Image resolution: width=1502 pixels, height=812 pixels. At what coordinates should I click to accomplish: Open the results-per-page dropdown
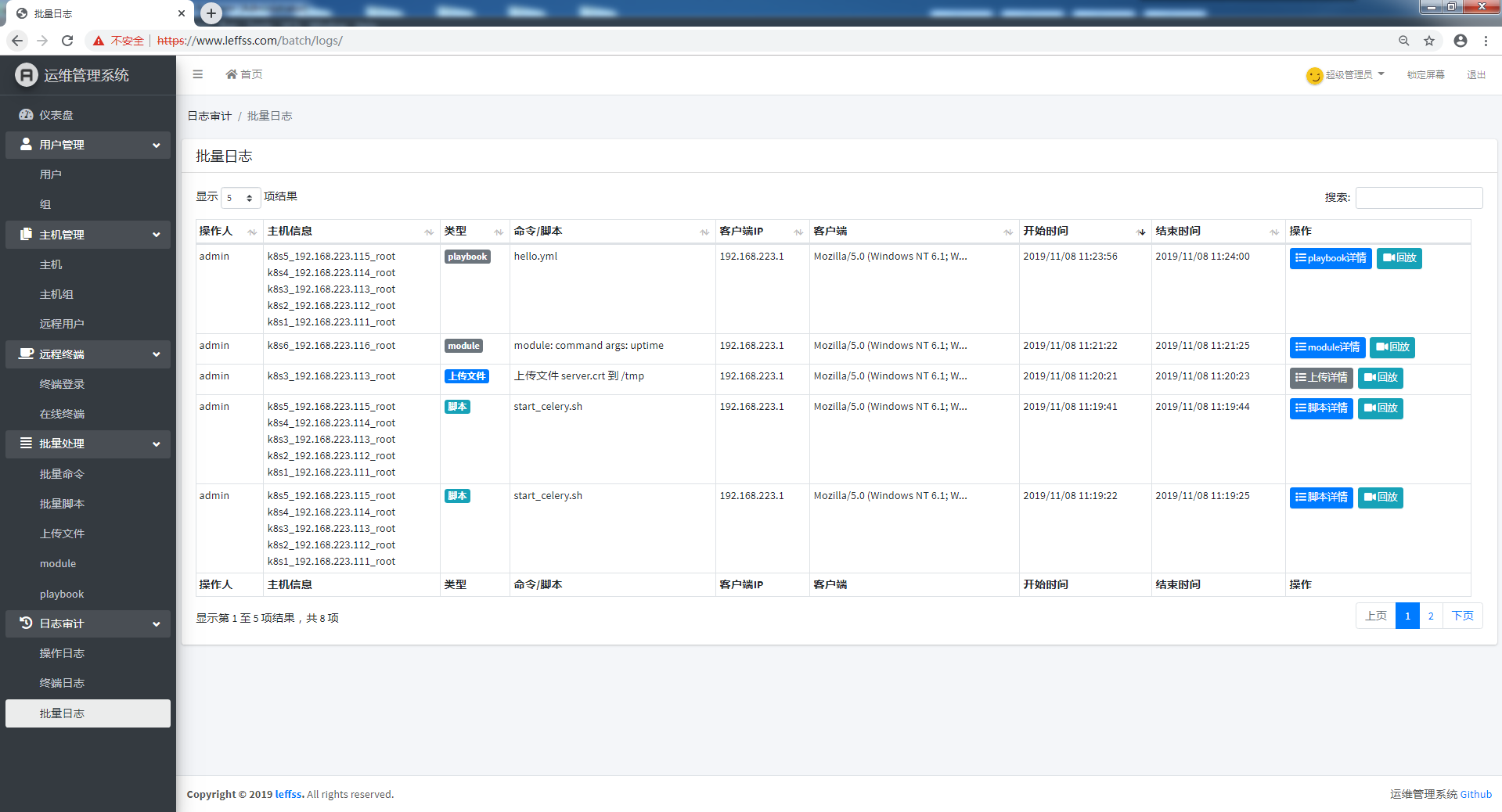(x=240, y=198)
